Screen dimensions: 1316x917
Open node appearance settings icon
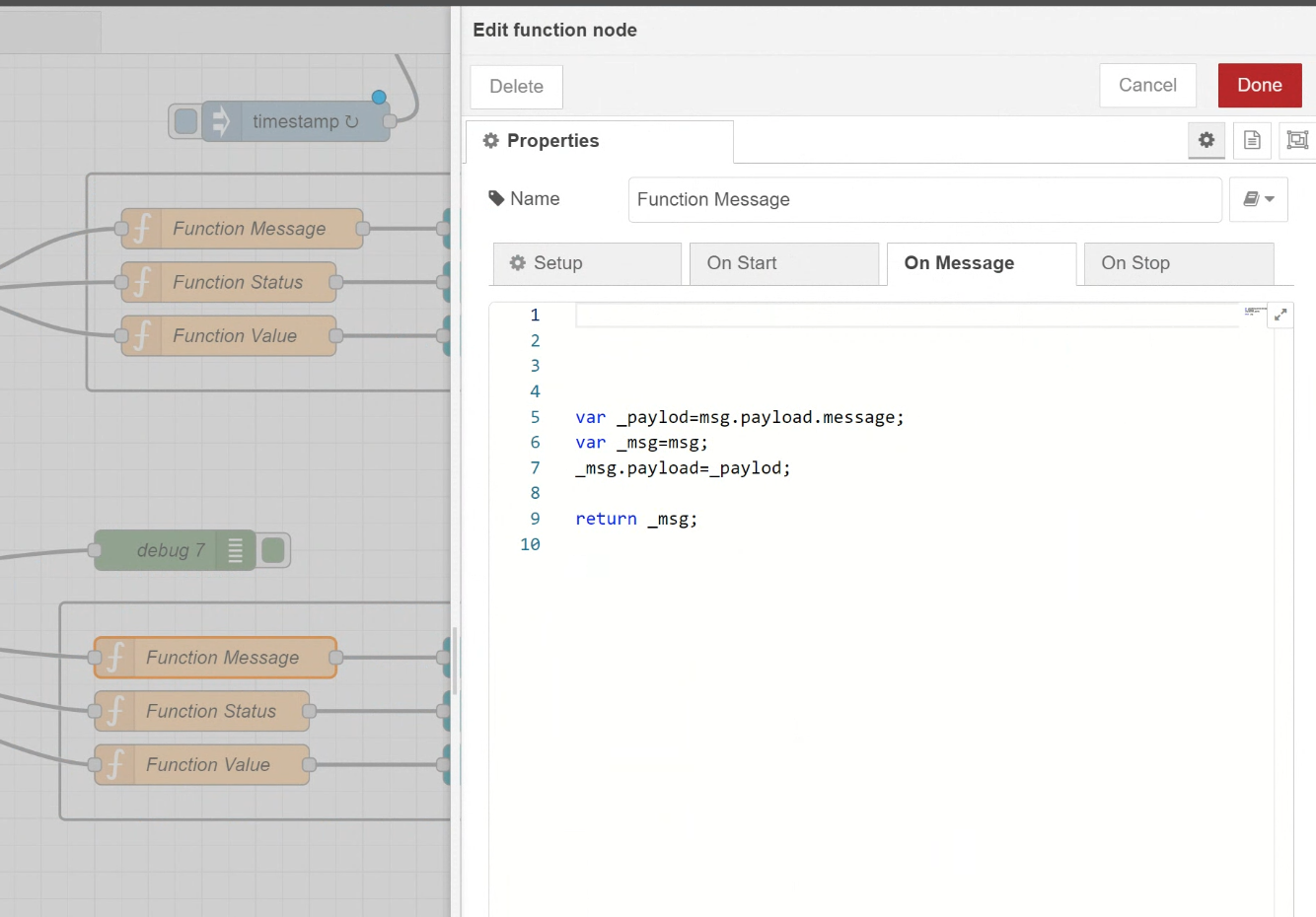click(x=1297, y=140)
